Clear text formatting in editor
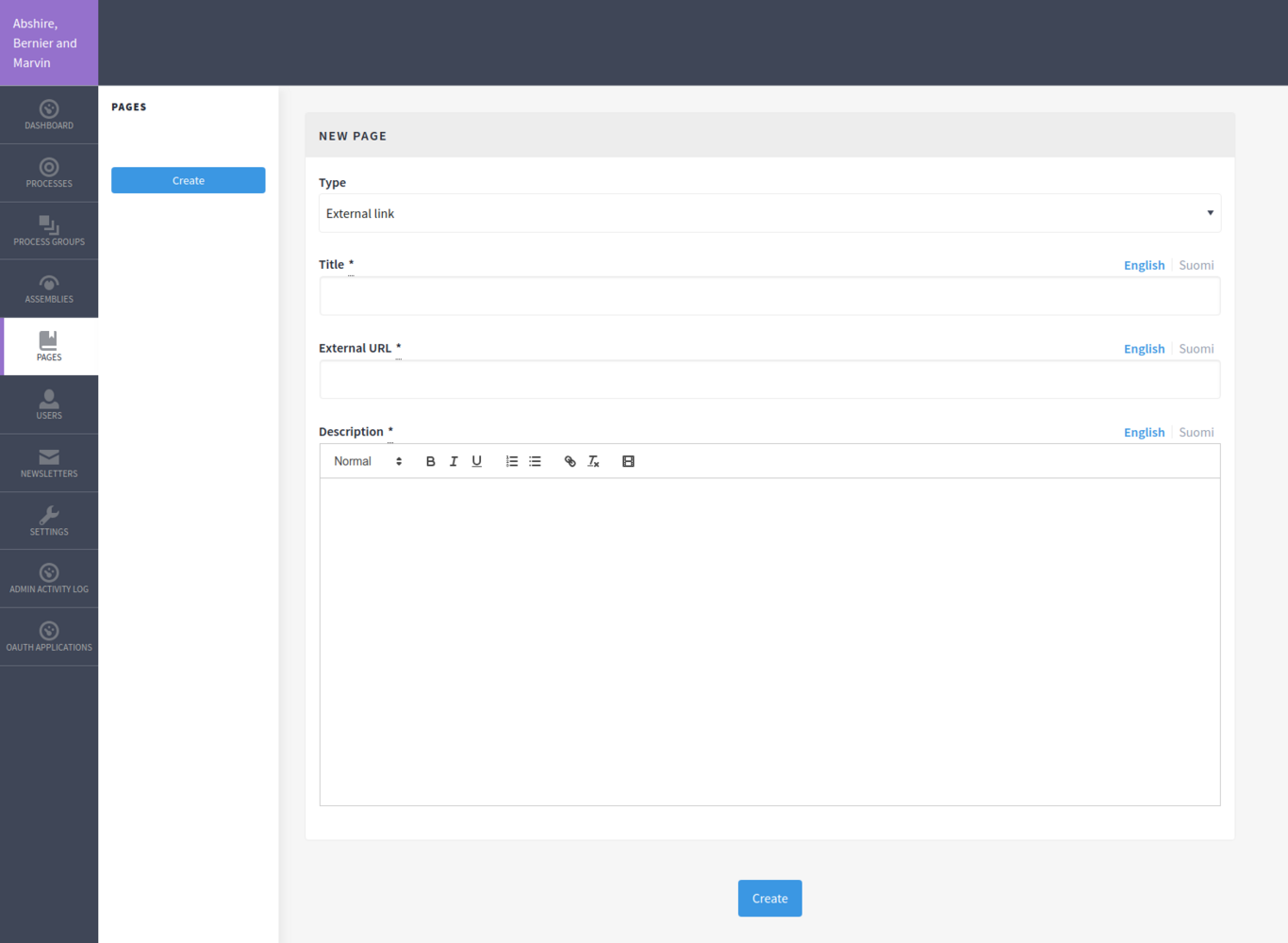The width and height of the screenshot is (1288, 943). (593, 461)
